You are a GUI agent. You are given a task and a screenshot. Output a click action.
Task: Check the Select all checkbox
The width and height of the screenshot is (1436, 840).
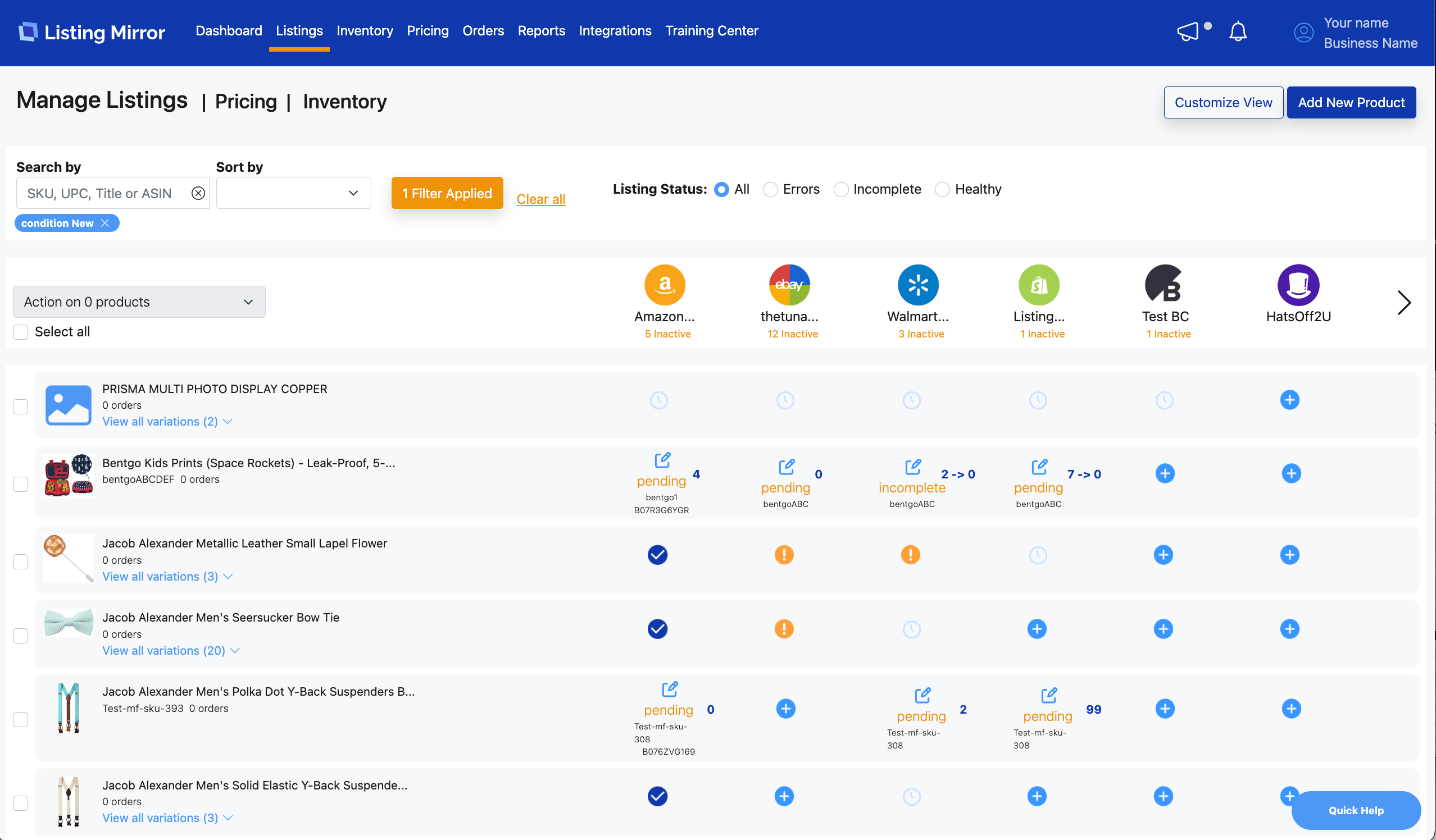pyautogui.click(x=21, y=332)
